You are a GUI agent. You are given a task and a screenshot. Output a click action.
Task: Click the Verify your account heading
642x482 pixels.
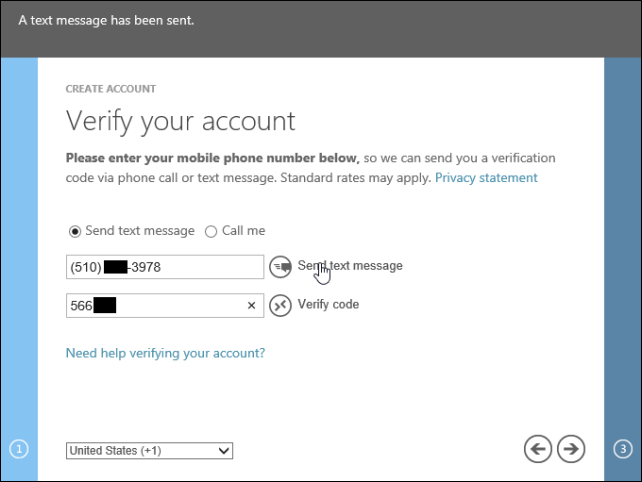(x=180, y=121)
